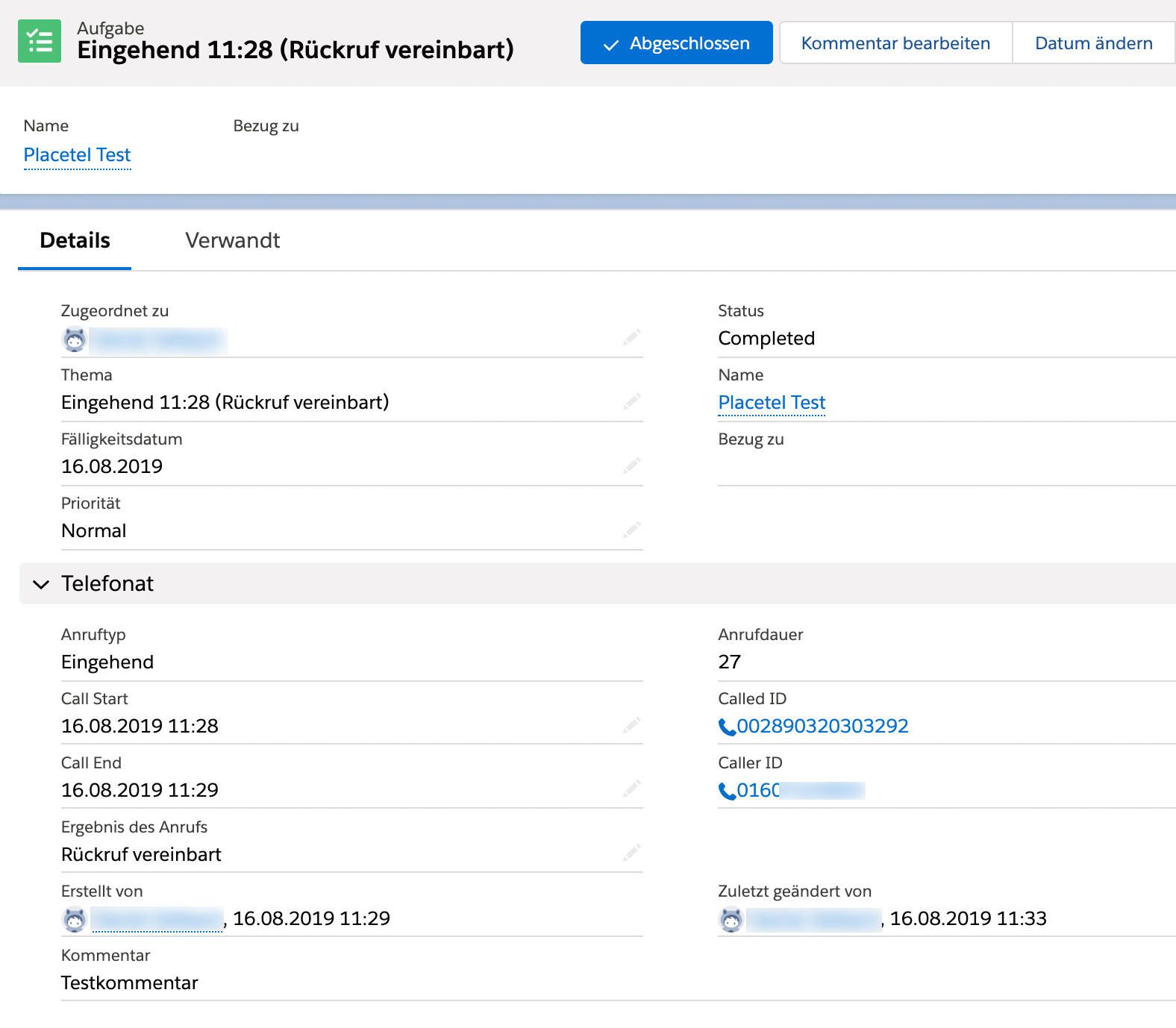
Task: Click pencil edit icon for Zugeordnet zu
Action: click(632, 337)
